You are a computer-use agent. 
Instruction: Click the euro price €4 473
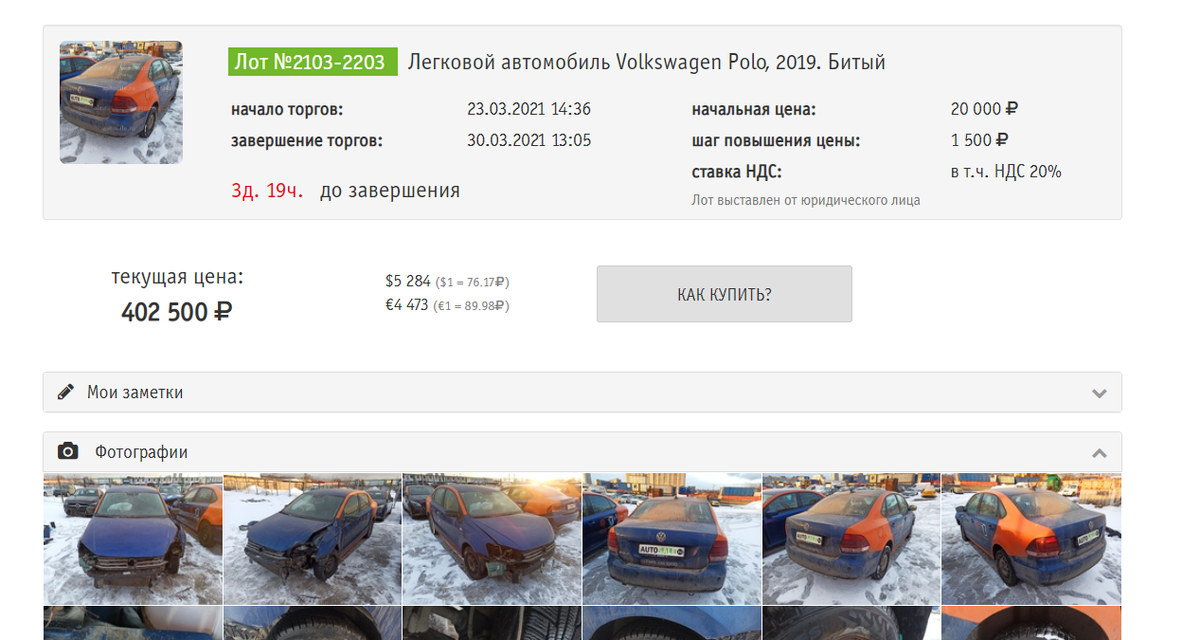point(408,305)
